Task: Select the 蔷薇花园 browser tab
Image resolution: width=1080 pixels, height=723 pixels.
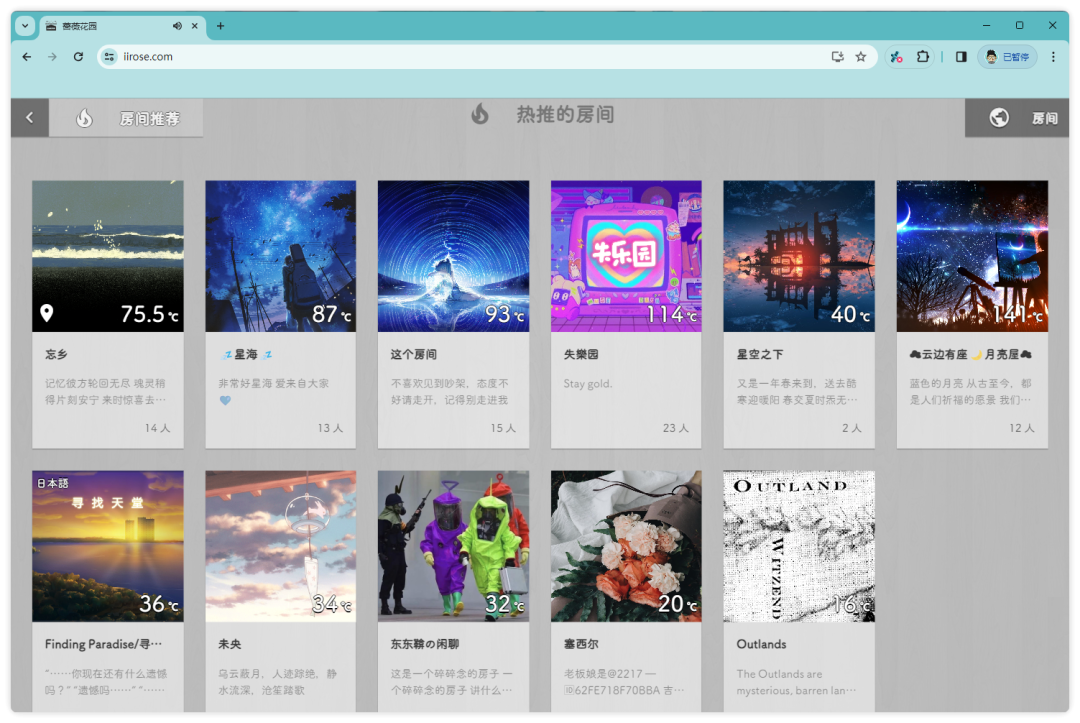Action: pos(122,25)
